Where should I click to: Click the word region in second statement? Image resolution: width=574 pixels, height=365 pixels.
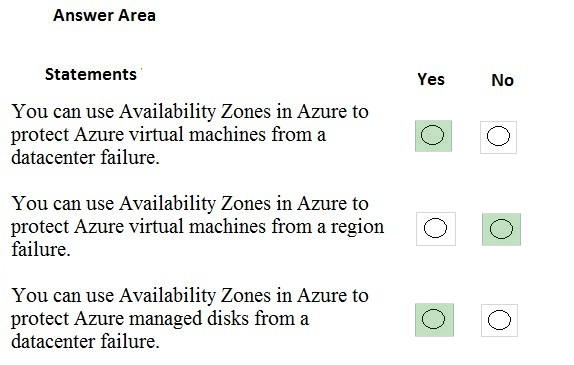[357, 227]
